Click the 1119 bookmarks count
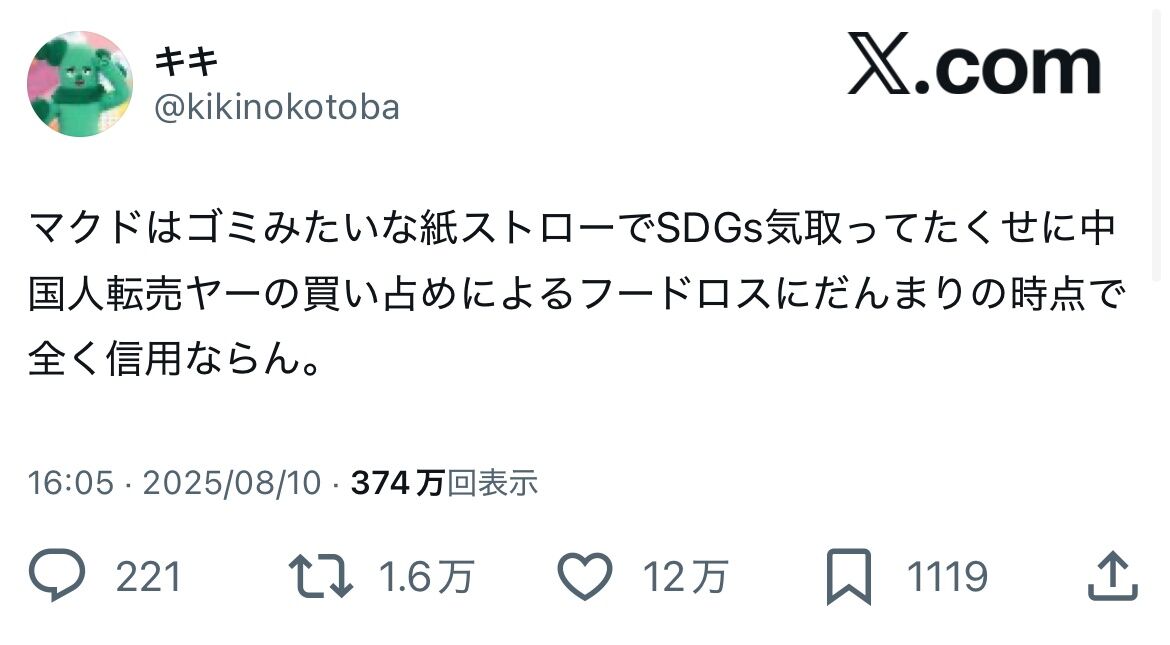The height and width of the screenshot is (645, 1170). tap(947, 577)
